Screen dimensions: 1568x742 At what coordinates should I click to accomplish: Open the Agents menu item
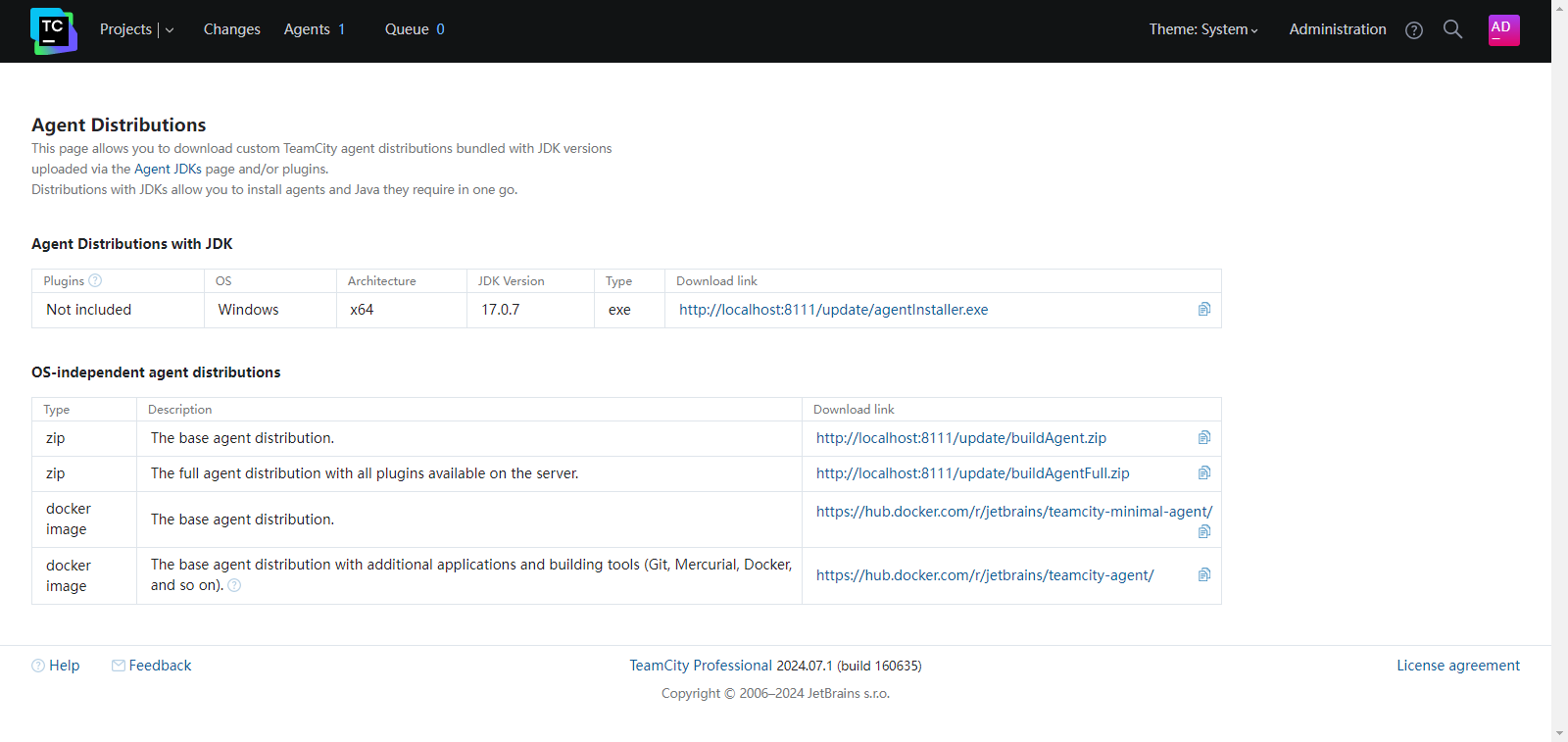[x=307, y=29]
